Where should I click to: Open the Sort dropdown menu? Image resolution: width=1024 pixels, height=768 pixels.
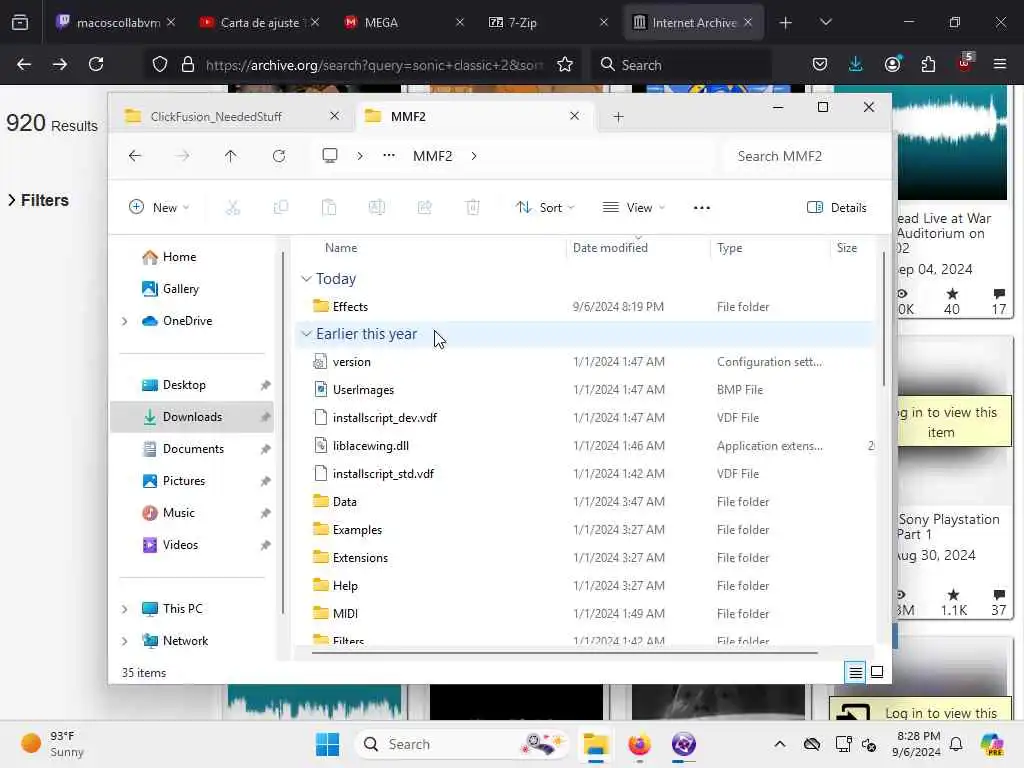(x=545, y=208)
